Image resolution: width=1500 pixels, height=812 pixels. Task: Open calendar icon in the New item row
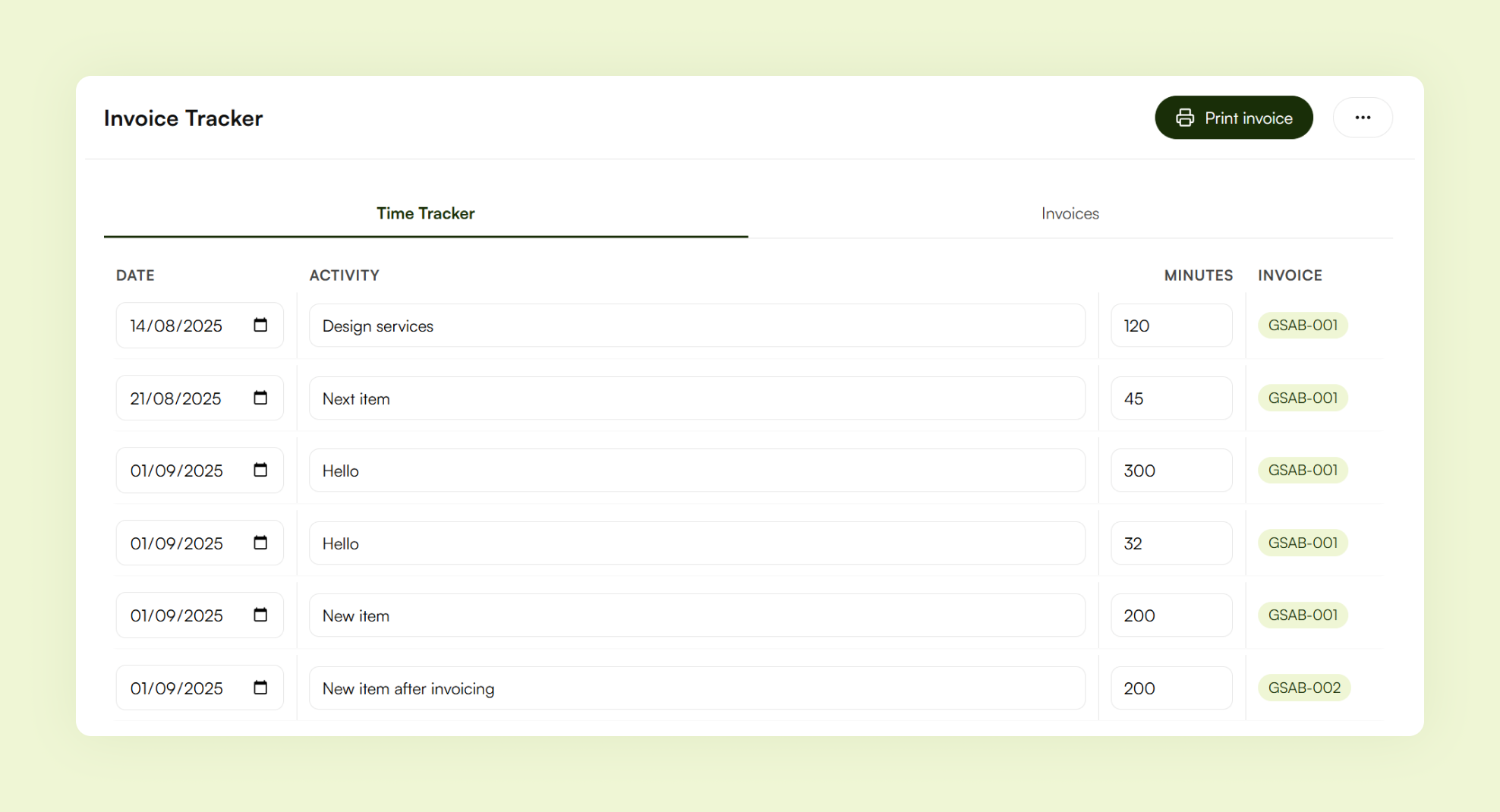point(260,615)
